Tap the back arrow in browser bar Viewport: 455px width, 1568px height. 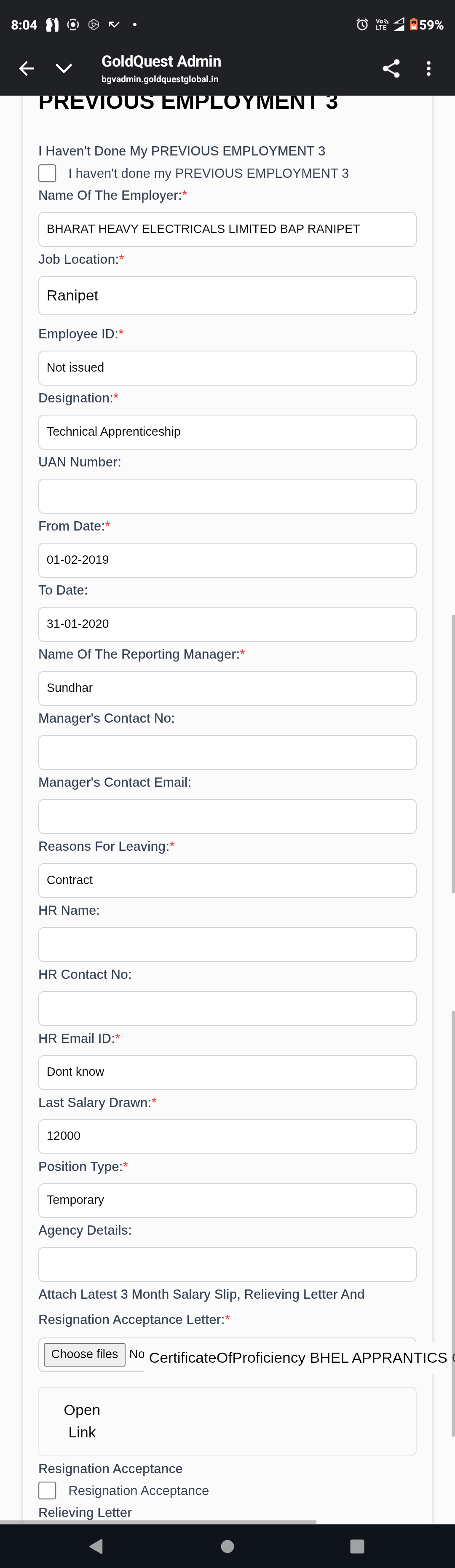coord(26,69)
